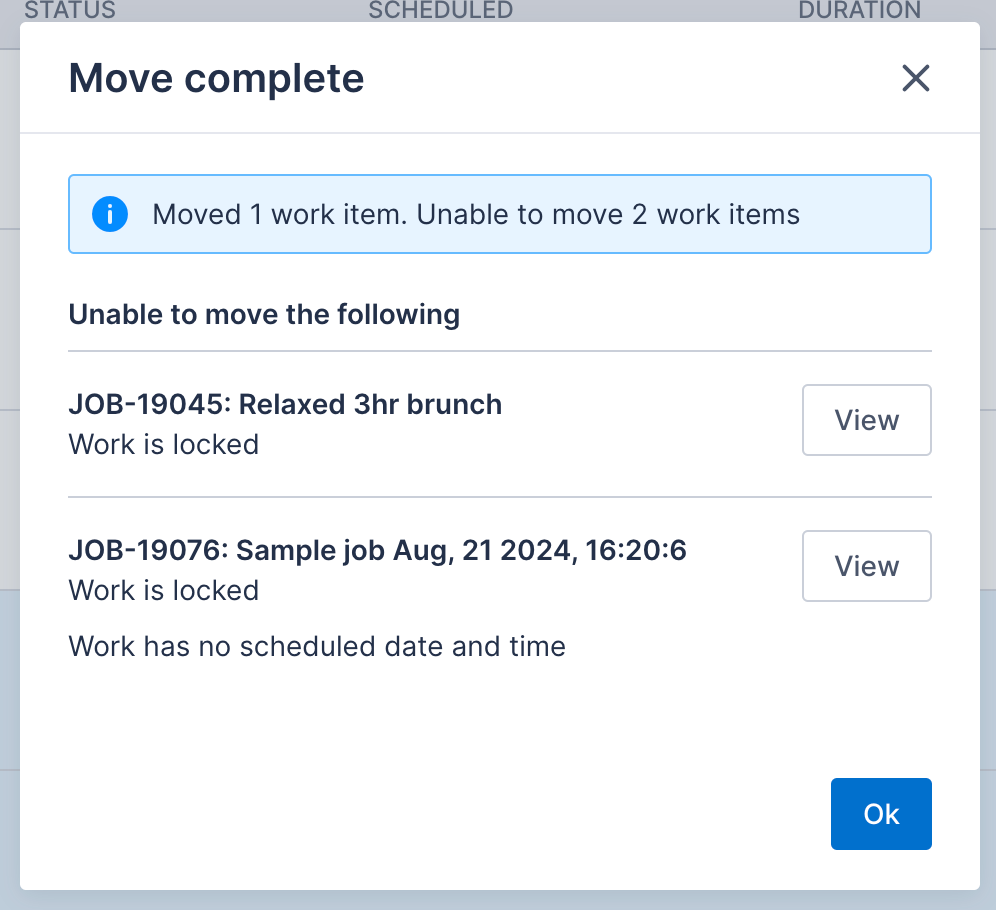Click "Work is locked" under JOB-19076
This screenshot has height=910, width=996.
(x=163, y=590)
